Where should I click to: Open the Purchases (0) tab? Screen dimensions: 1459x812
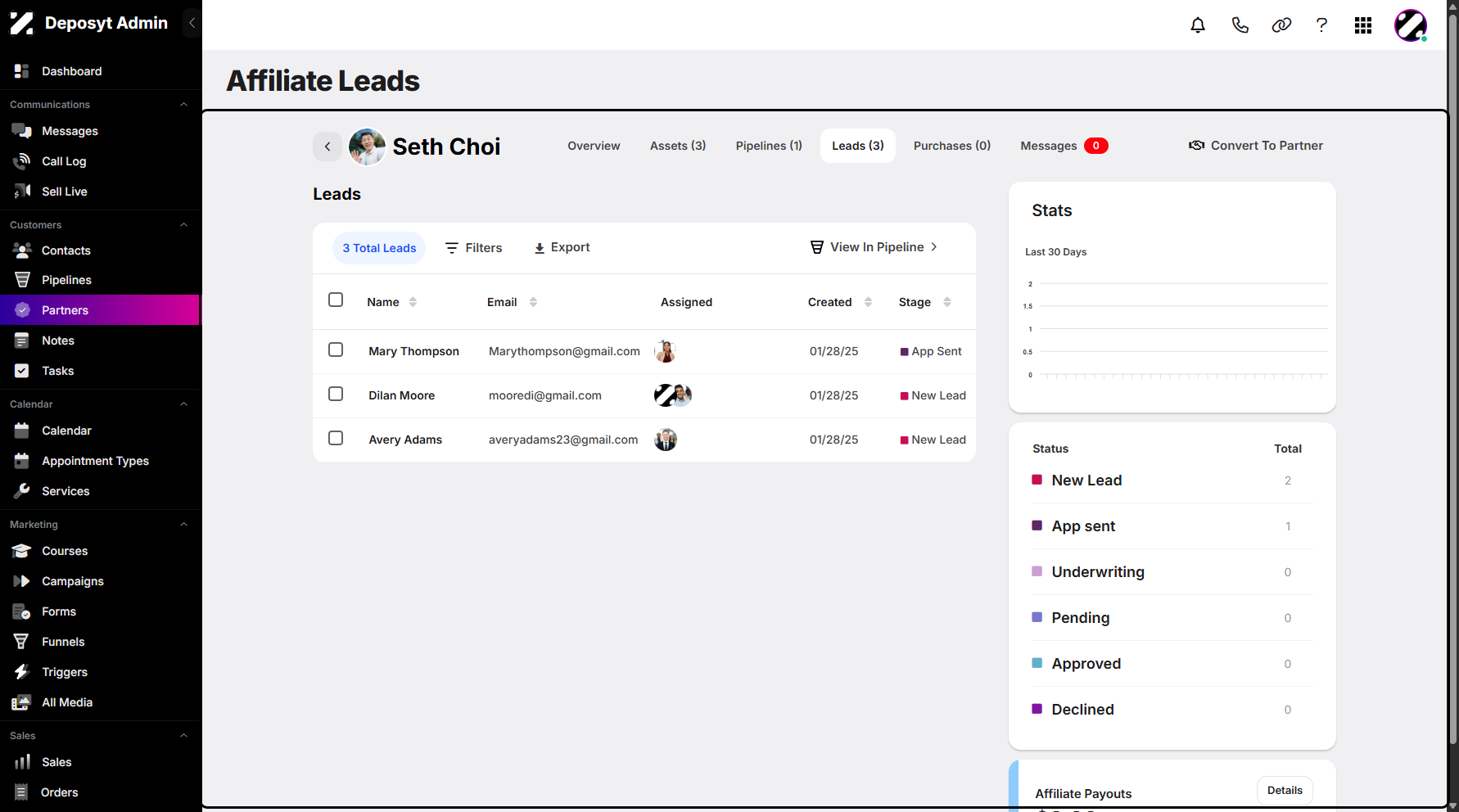pyautogui.click(x=952, y=146)
